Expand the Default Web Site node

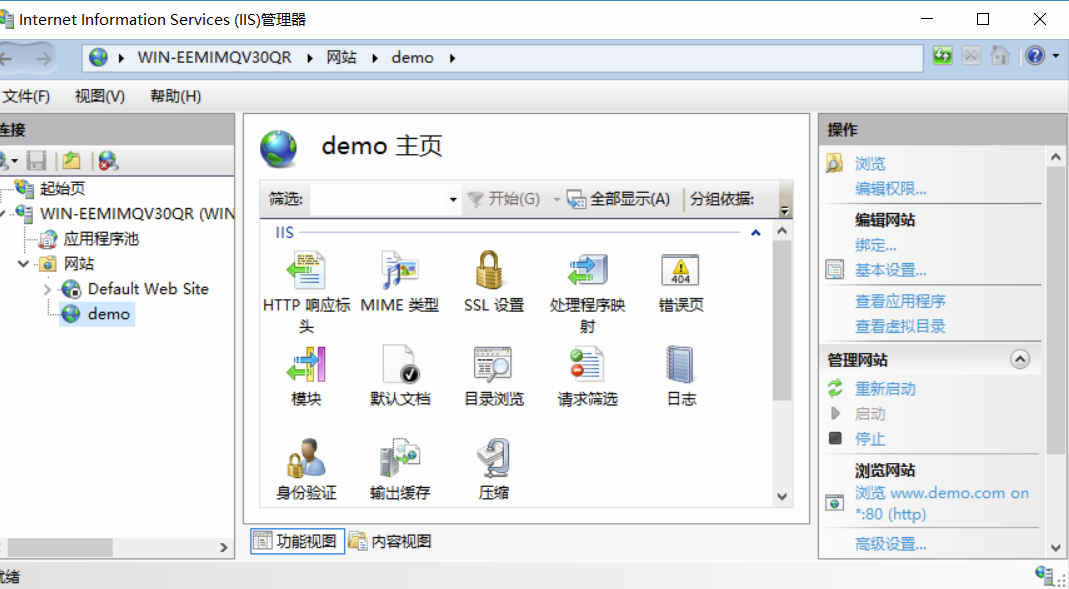pos(46,289)
